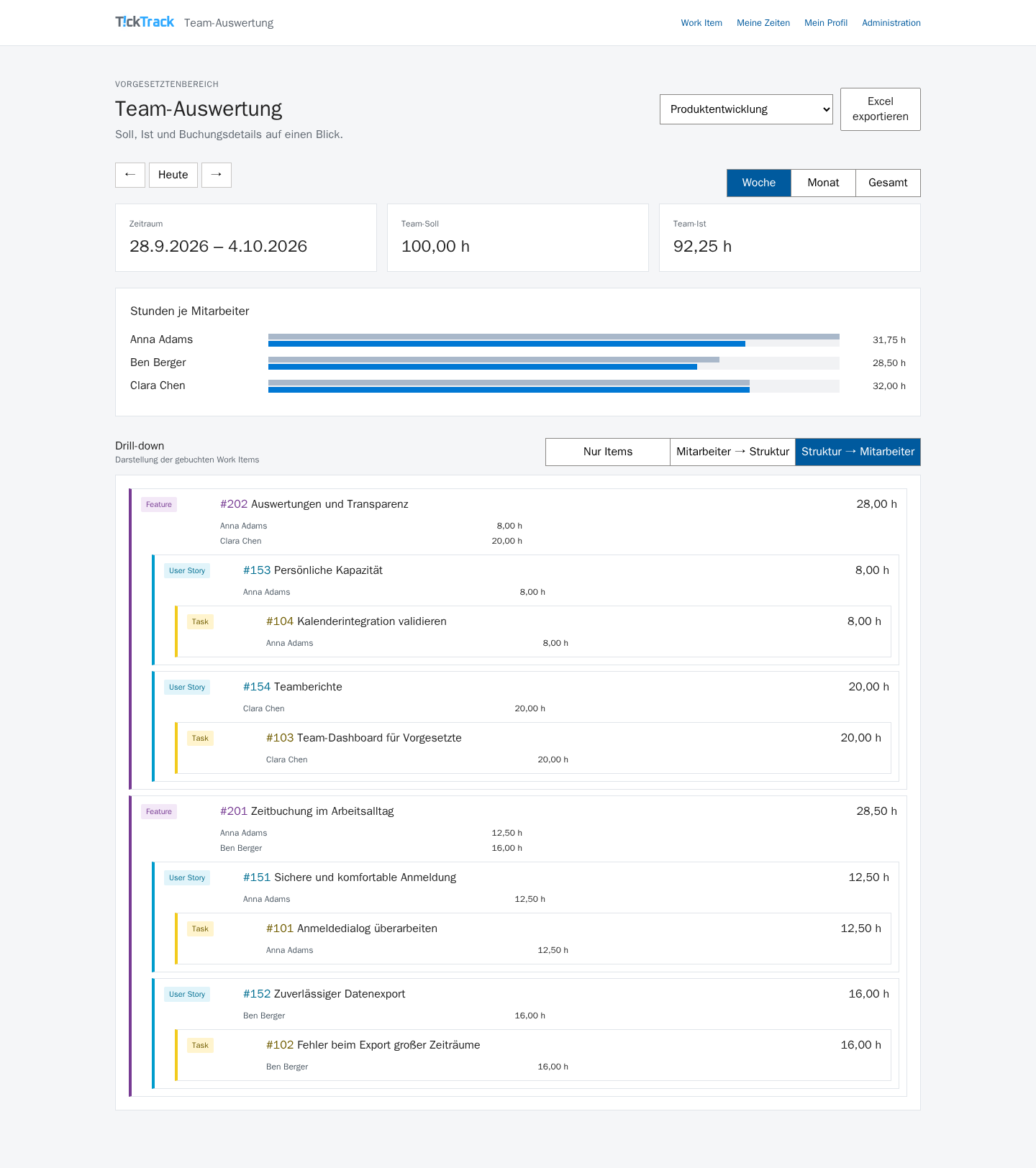Screen dimensions: 1036x1168
Task: Click the Team-Ist value 92,25 h
Action: [x=702, y=247]
